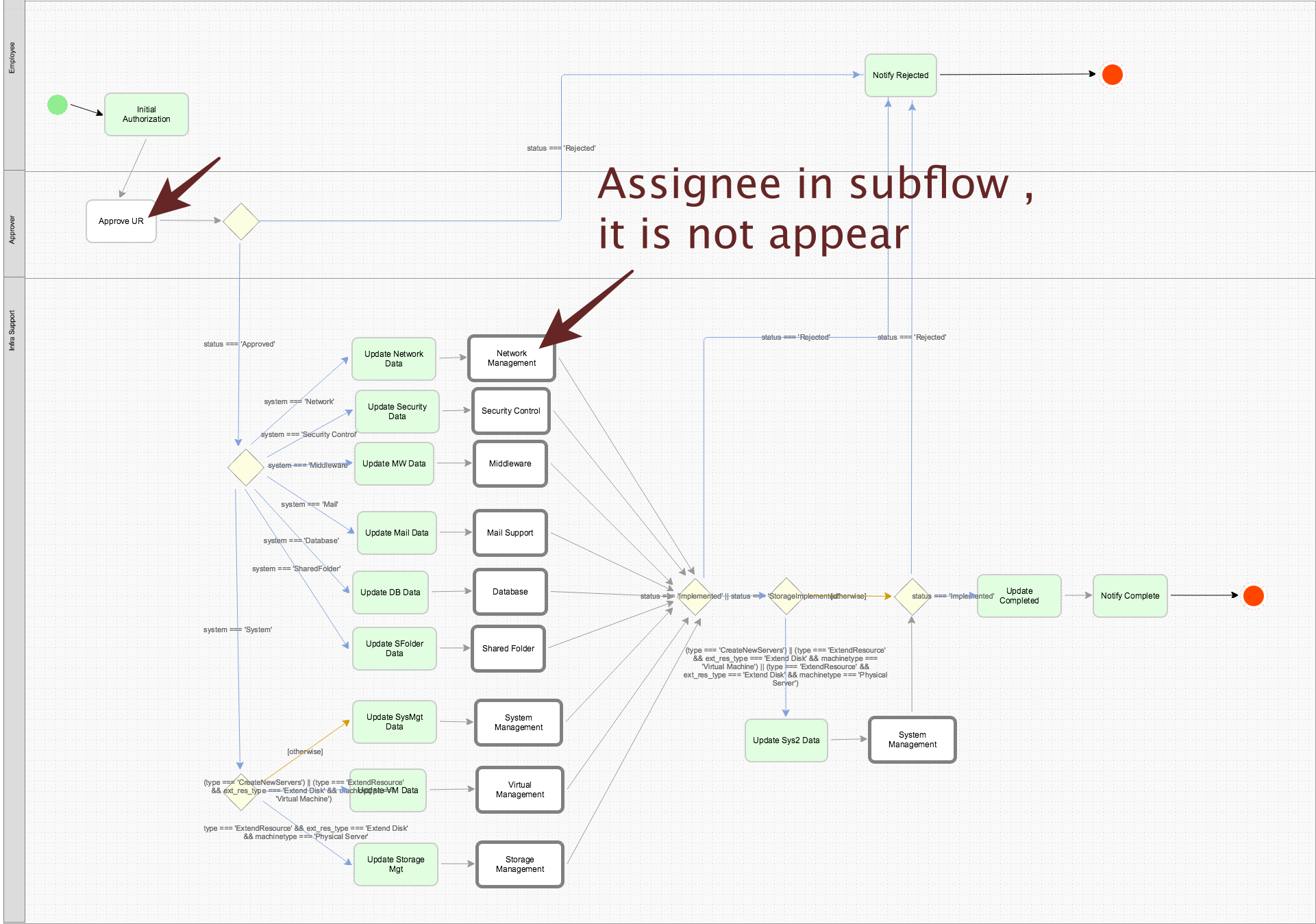Select the Initial Authorization activity node
1316x924 pixels.
(146, 114)
